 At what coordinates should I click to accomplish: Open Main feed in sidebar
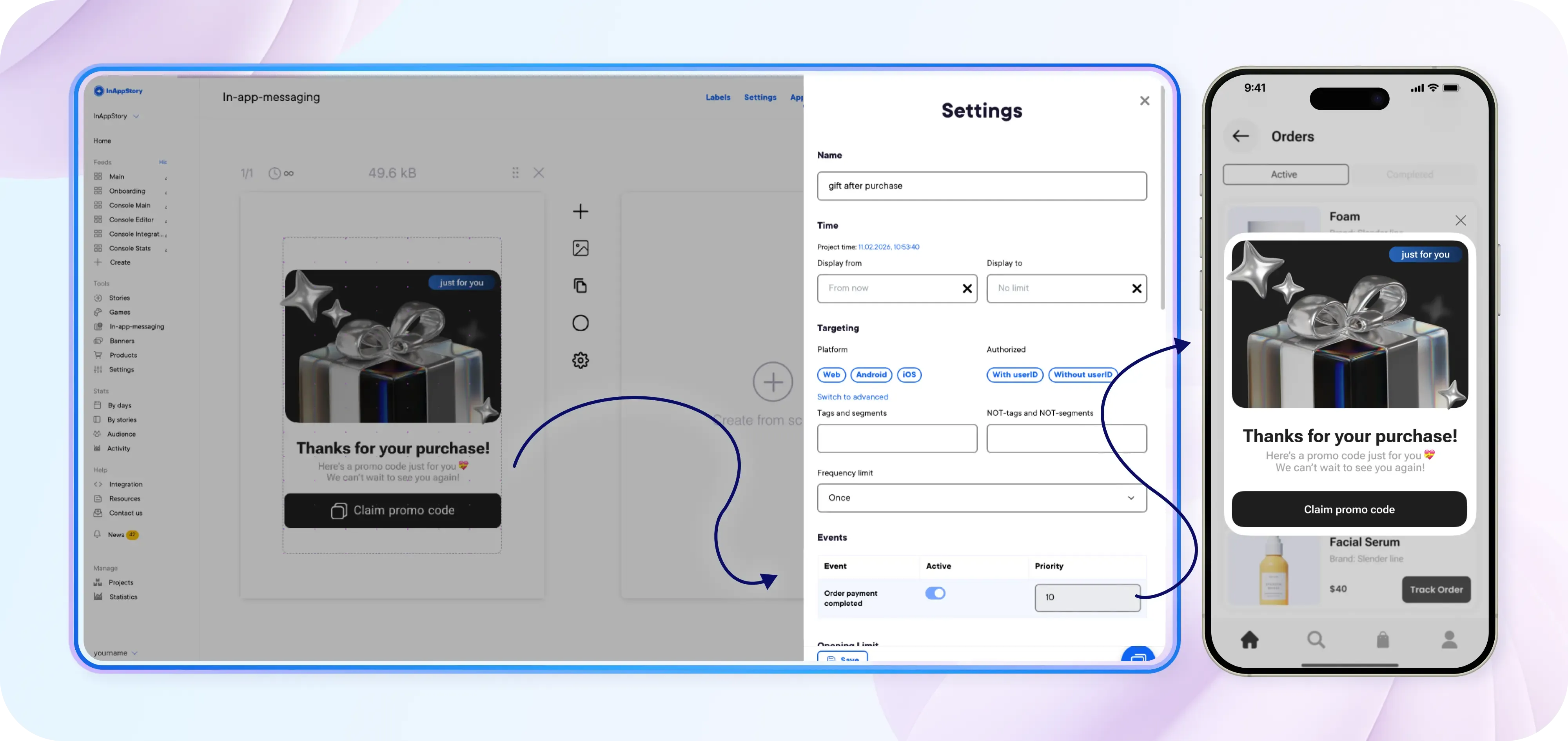pyautogui.click(x=116, y=176)
